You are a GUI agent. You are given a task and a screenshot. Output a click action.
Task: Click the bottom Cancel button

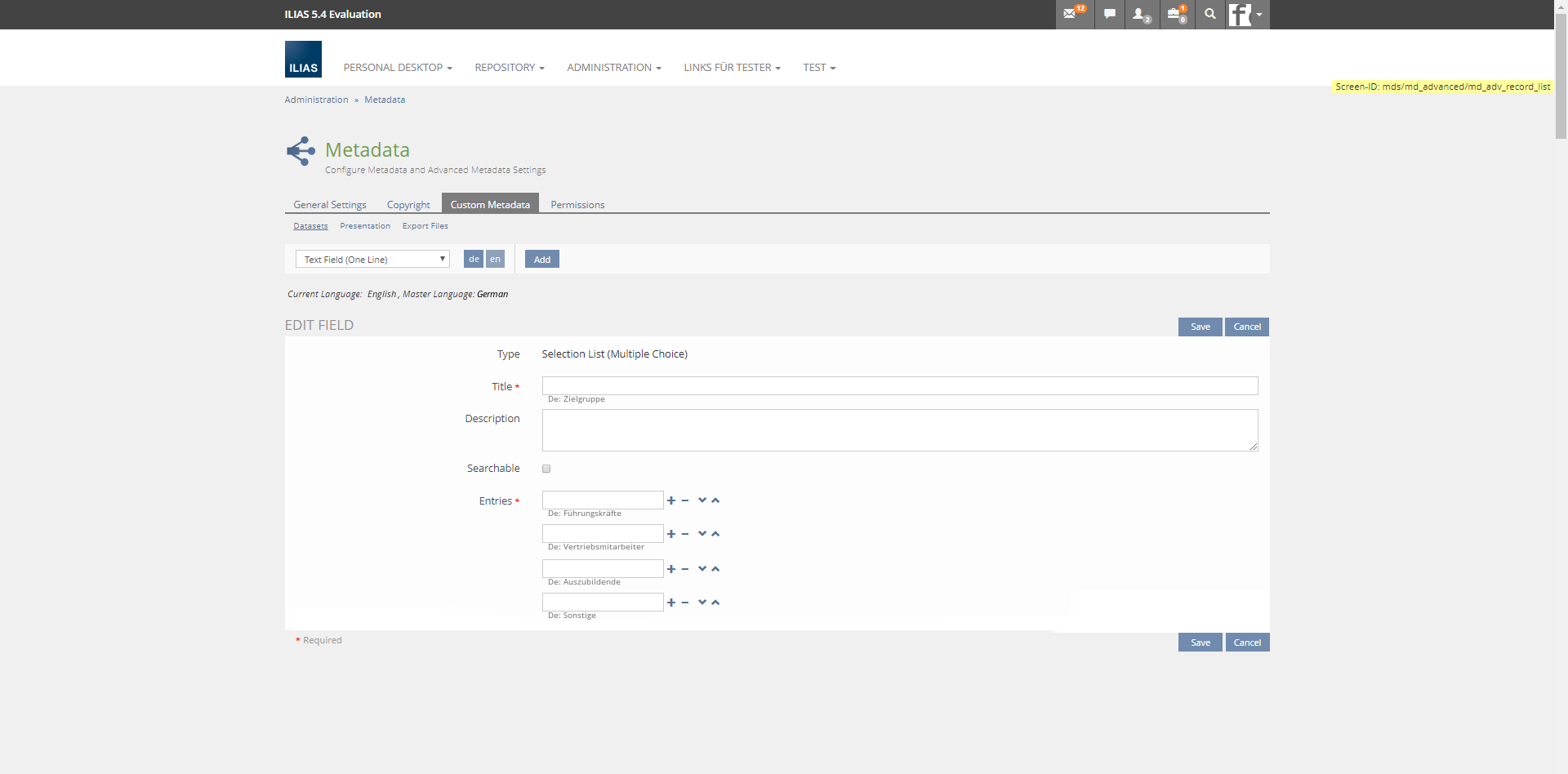(1246, 643)
